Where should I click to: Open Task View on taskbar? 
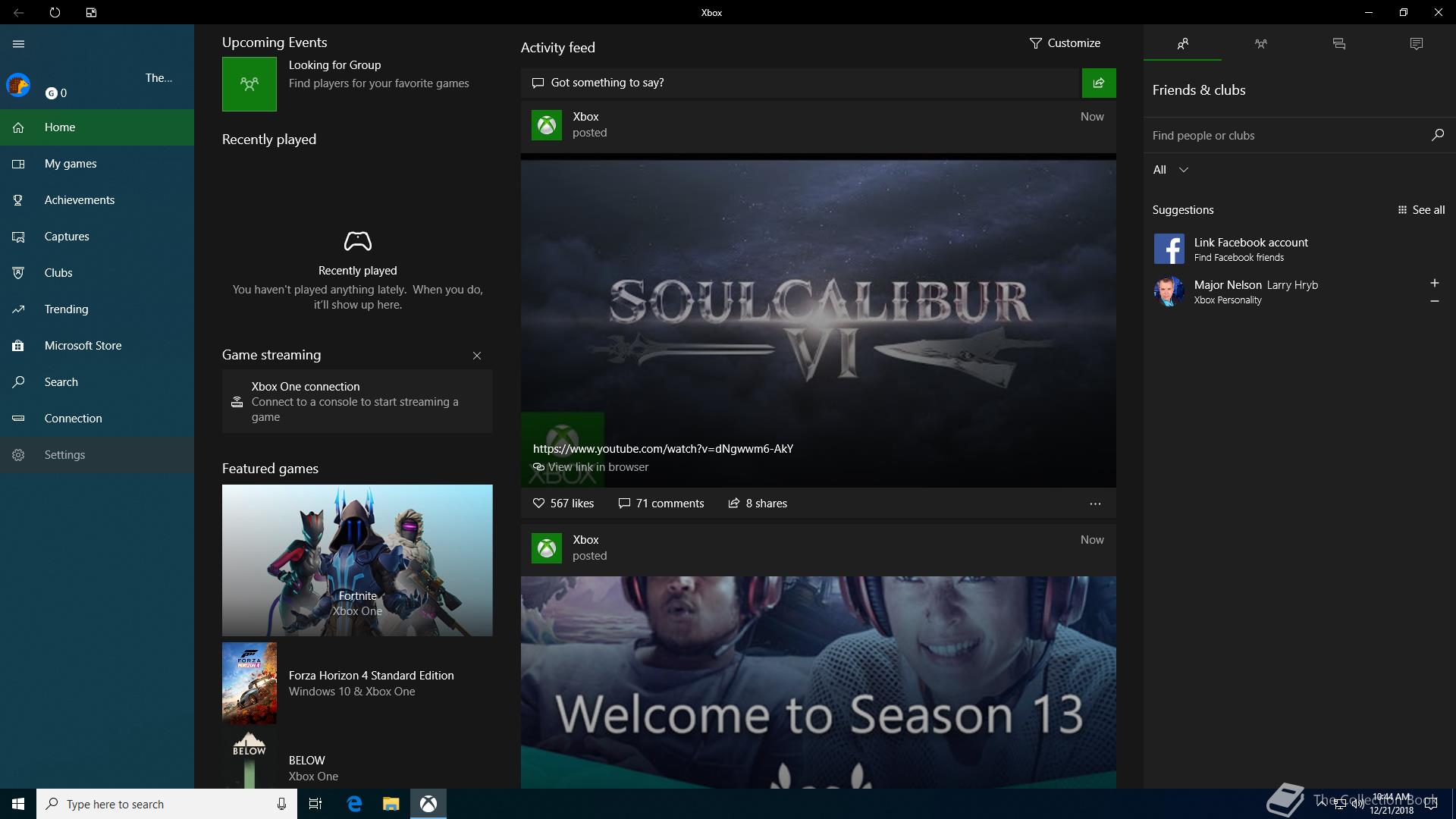click(315, 804)
